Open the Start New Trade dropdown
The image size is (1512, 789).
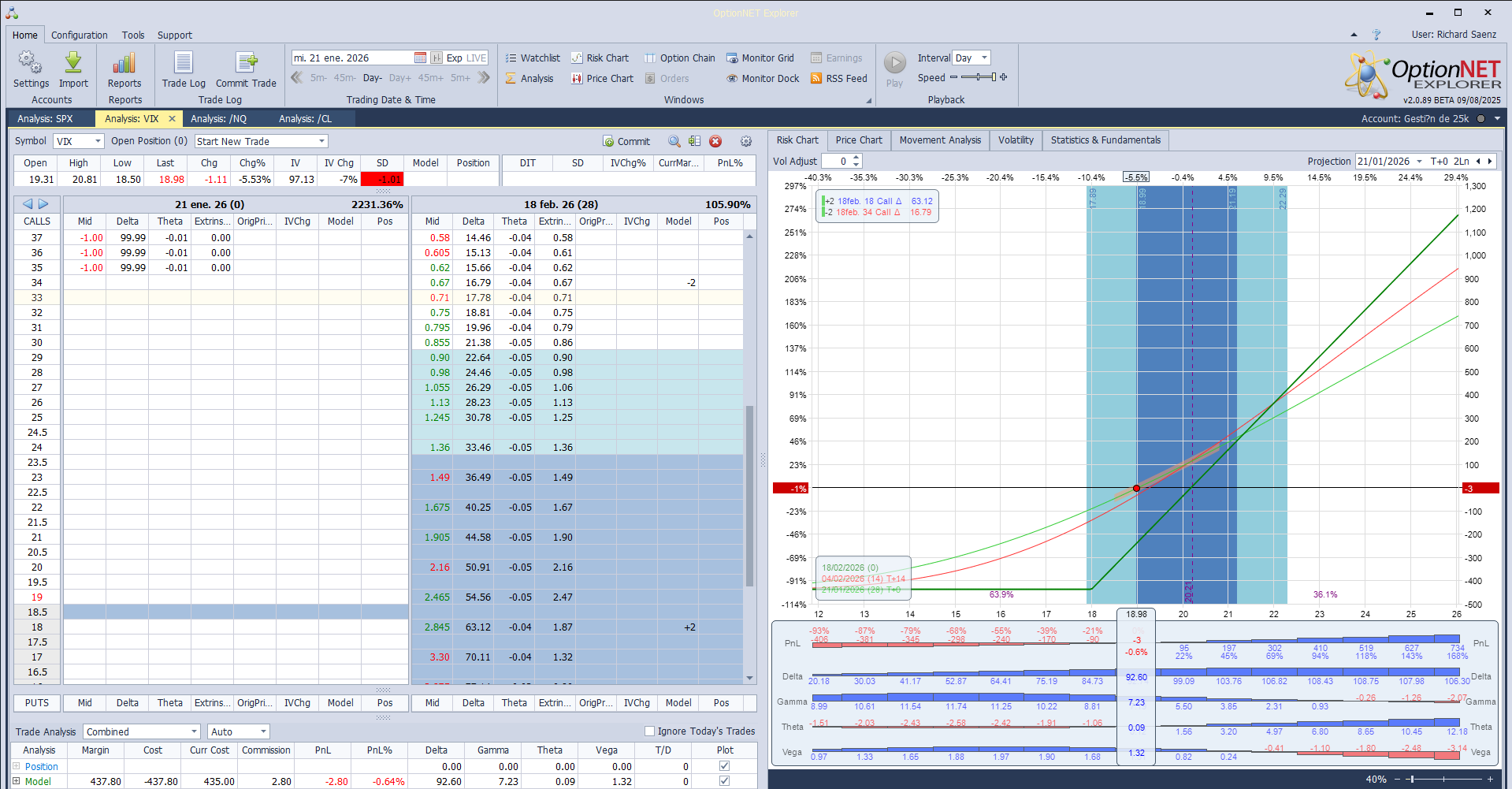click(x=321, y=141)
